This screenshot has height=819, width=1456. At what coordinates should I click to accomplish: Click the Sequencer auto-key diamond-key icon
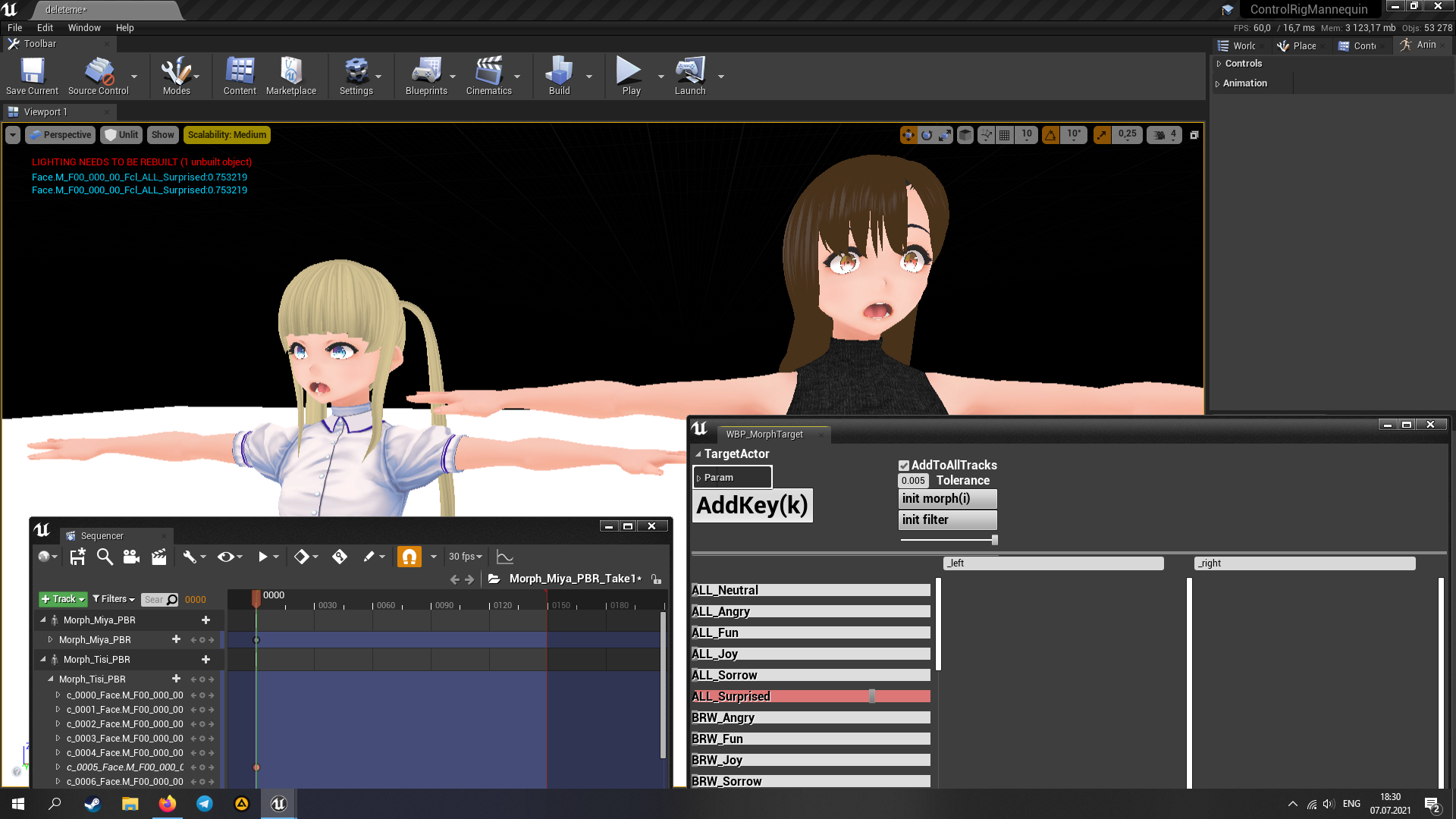[340, 557]
